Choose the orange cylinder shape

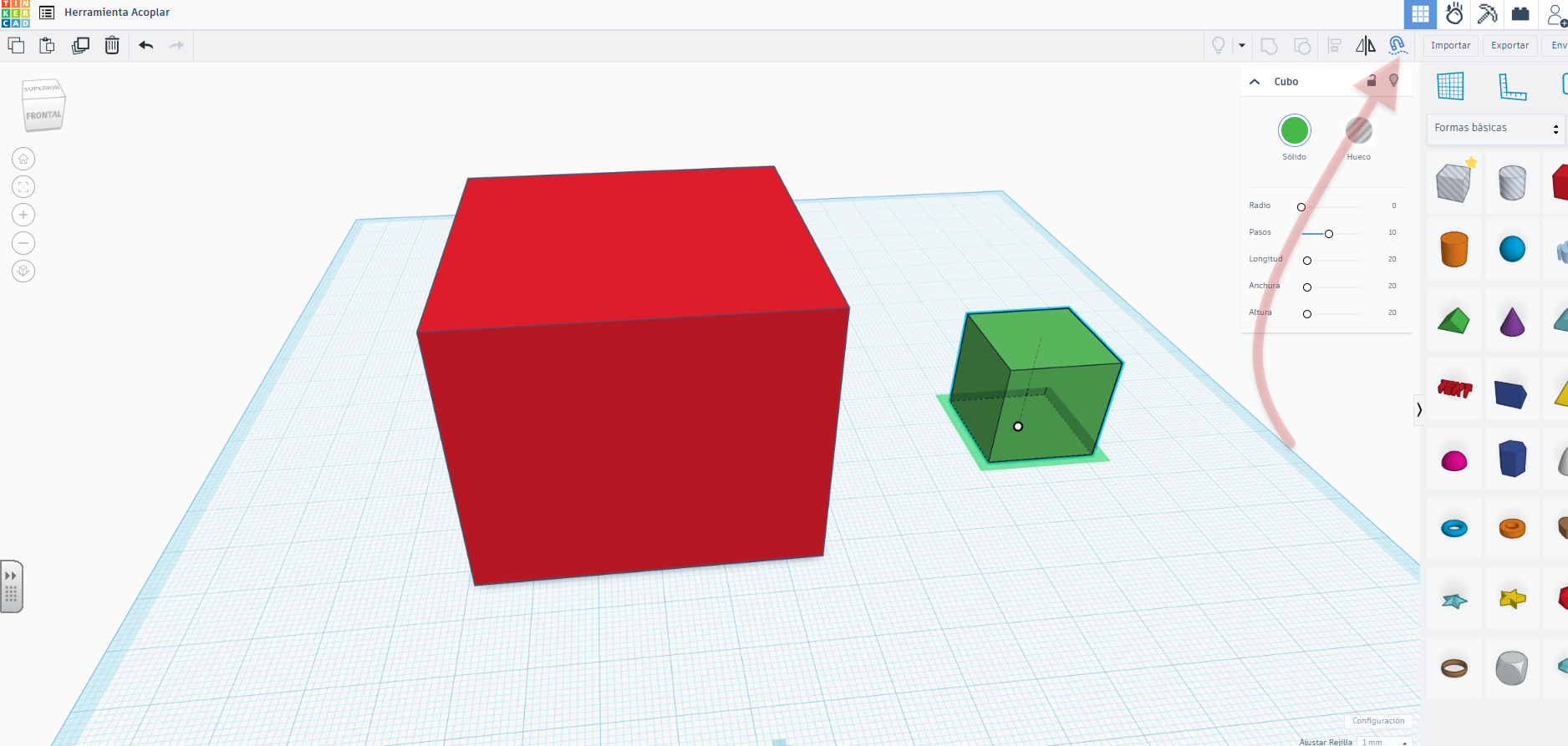(x=1454, y=249)
